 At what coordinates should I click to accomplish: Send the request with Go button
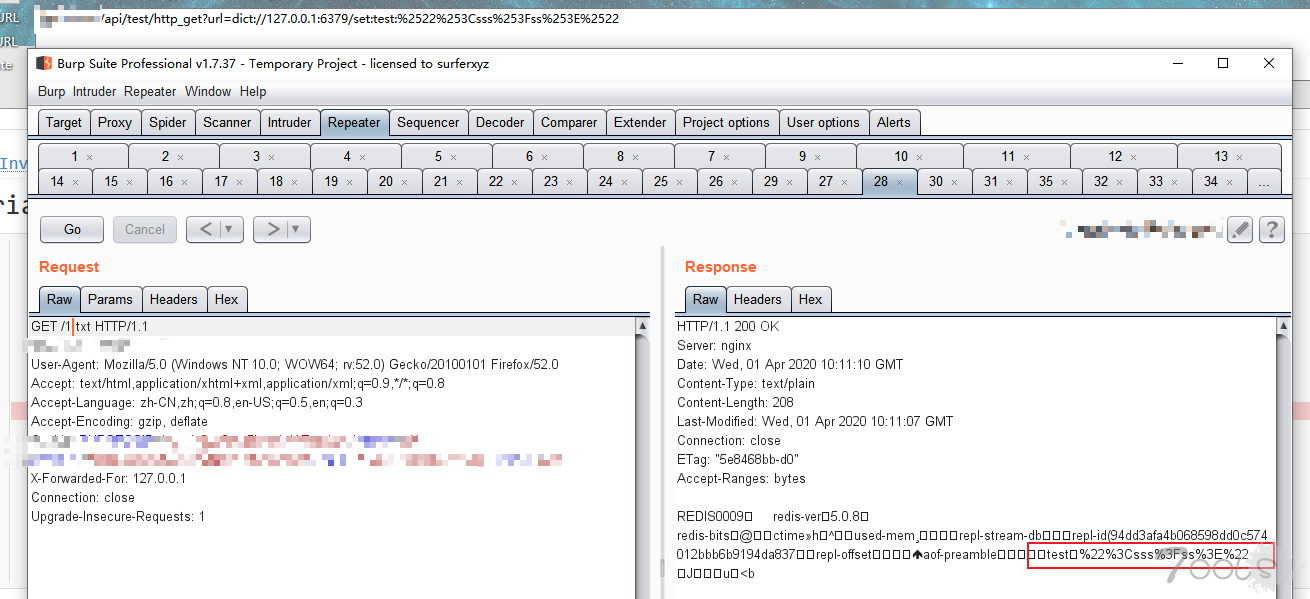point(72,229)
